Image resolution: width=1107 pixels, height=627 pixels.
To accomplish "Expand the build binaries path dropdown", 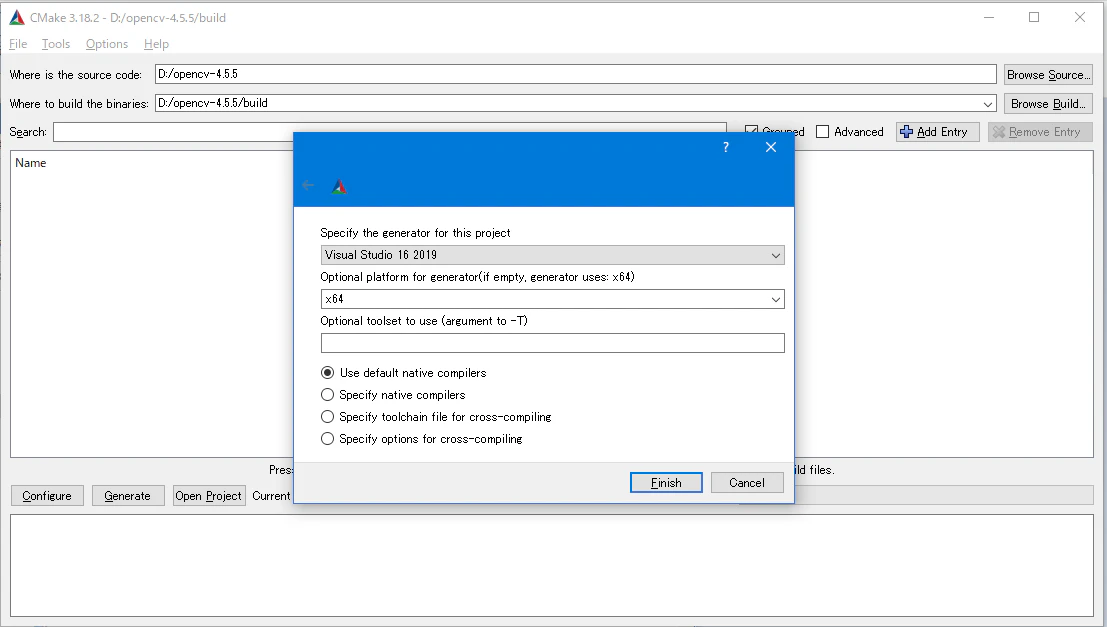I will [x=988, y=104].
